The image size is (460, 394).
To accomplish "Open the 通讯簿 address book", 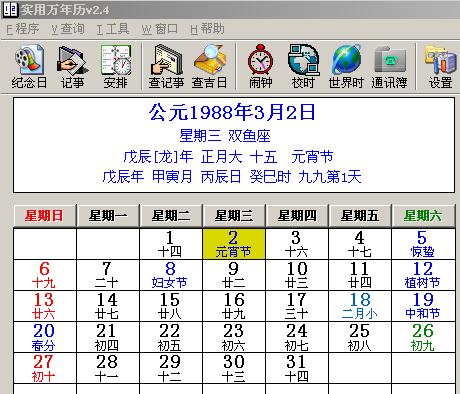I will [389, 66].
